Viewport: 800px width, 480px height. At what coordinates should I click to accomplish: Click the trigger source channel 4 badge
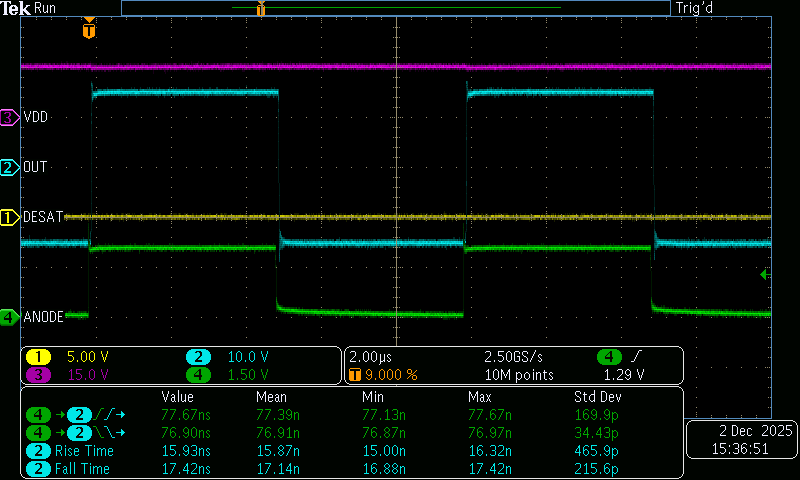pos(607,357)
